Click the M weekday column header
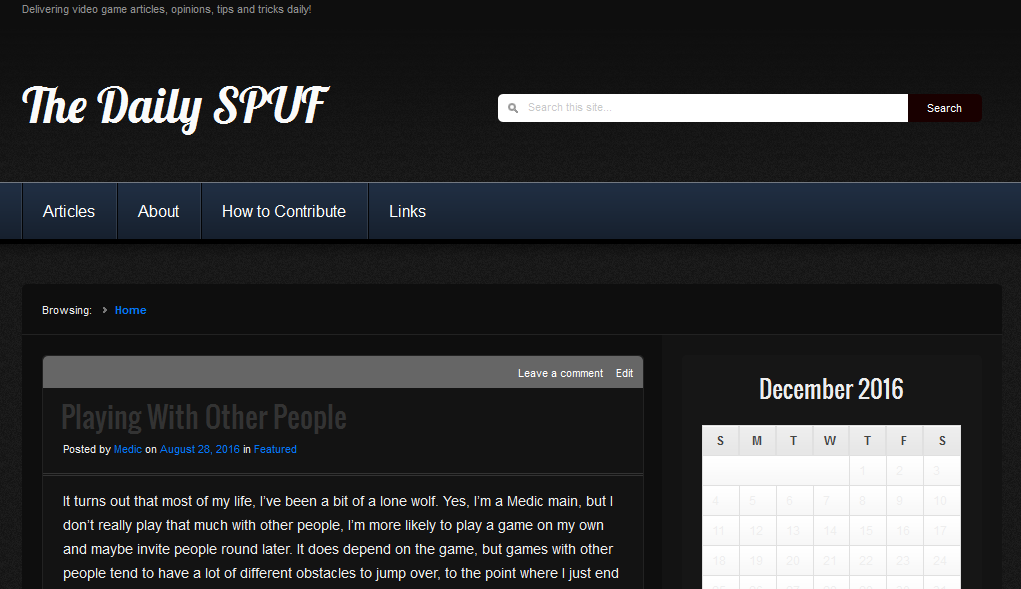 pos(757,441)
